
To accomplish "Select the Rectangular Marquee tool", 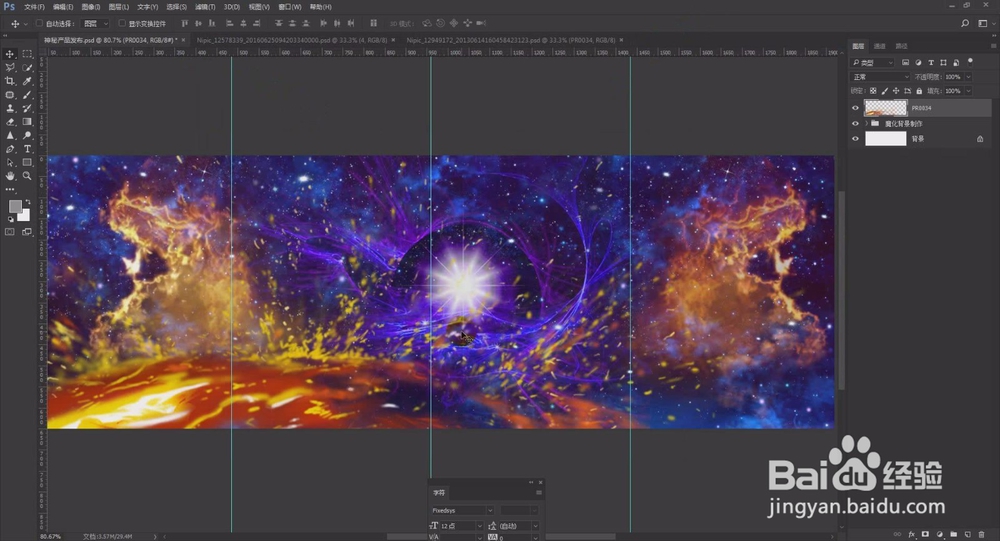I will click(x=27, y=54).
